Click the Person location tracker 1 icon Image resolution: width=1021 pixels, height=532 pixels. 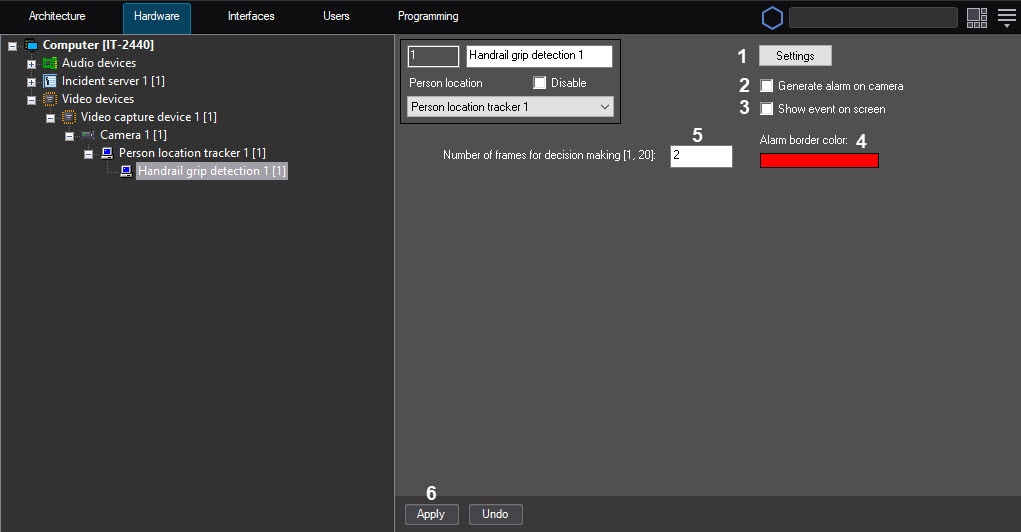pos(107,153)
